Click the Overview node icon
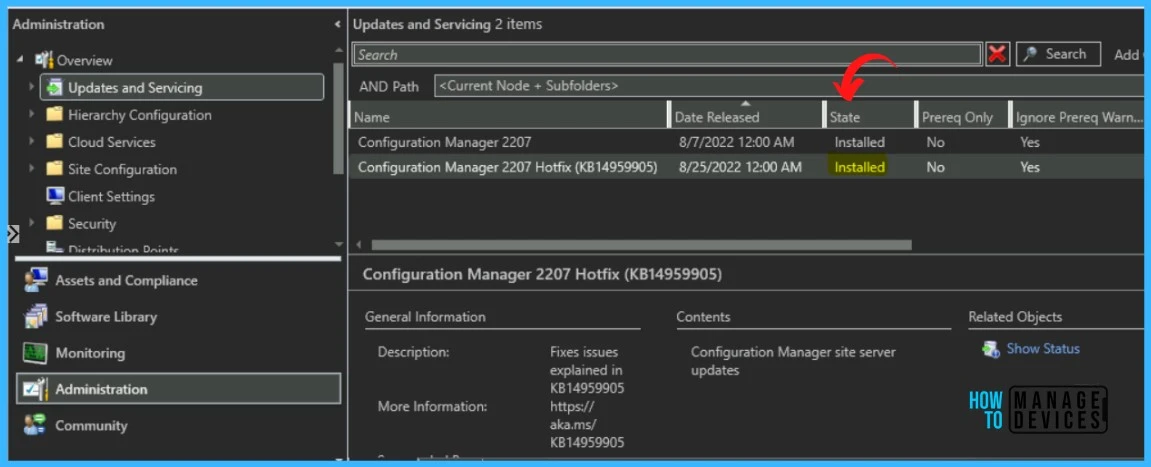 coord(44,60)
